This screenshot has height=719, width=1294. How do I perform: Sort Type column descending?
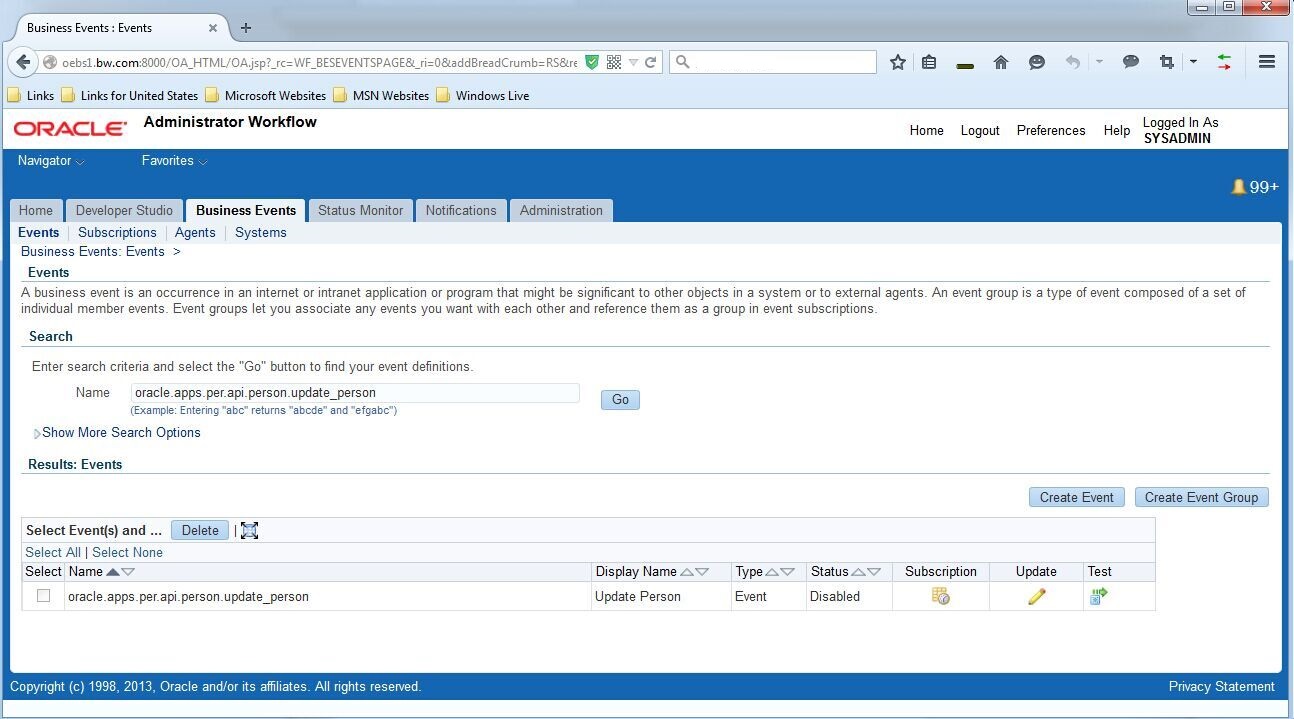[788, 572]
